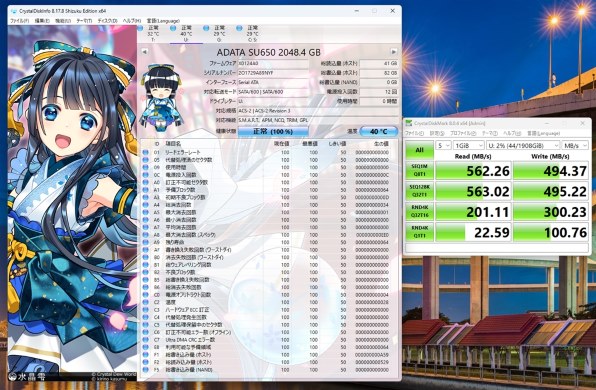The height and width of the screenshot is (390, 596).
Task: Click the blue status orb for attribute C2
Action: click(x=145, y=302)
